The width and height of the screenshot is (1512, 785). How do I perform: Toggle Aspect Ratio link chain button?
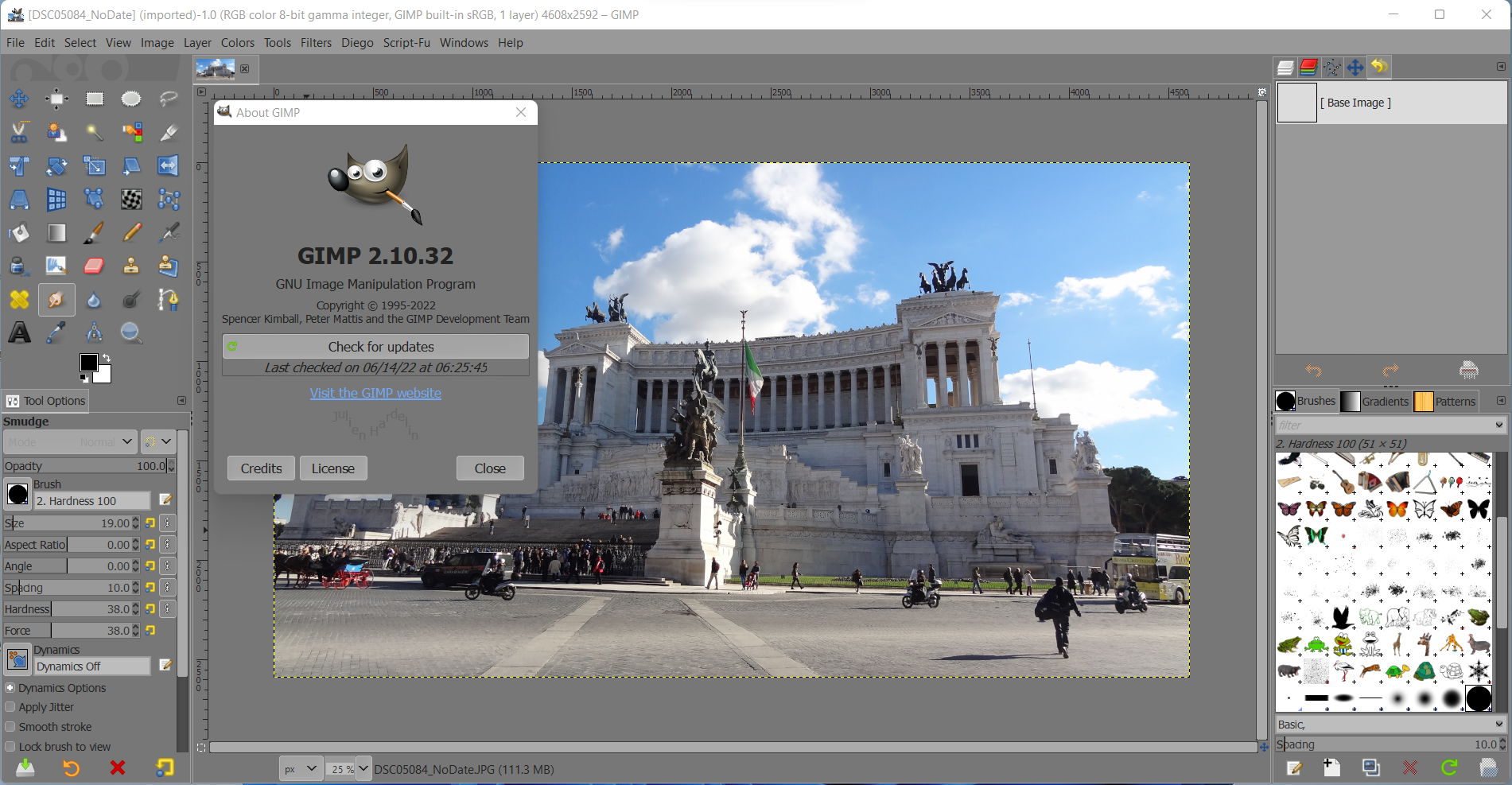pos(168,545)
